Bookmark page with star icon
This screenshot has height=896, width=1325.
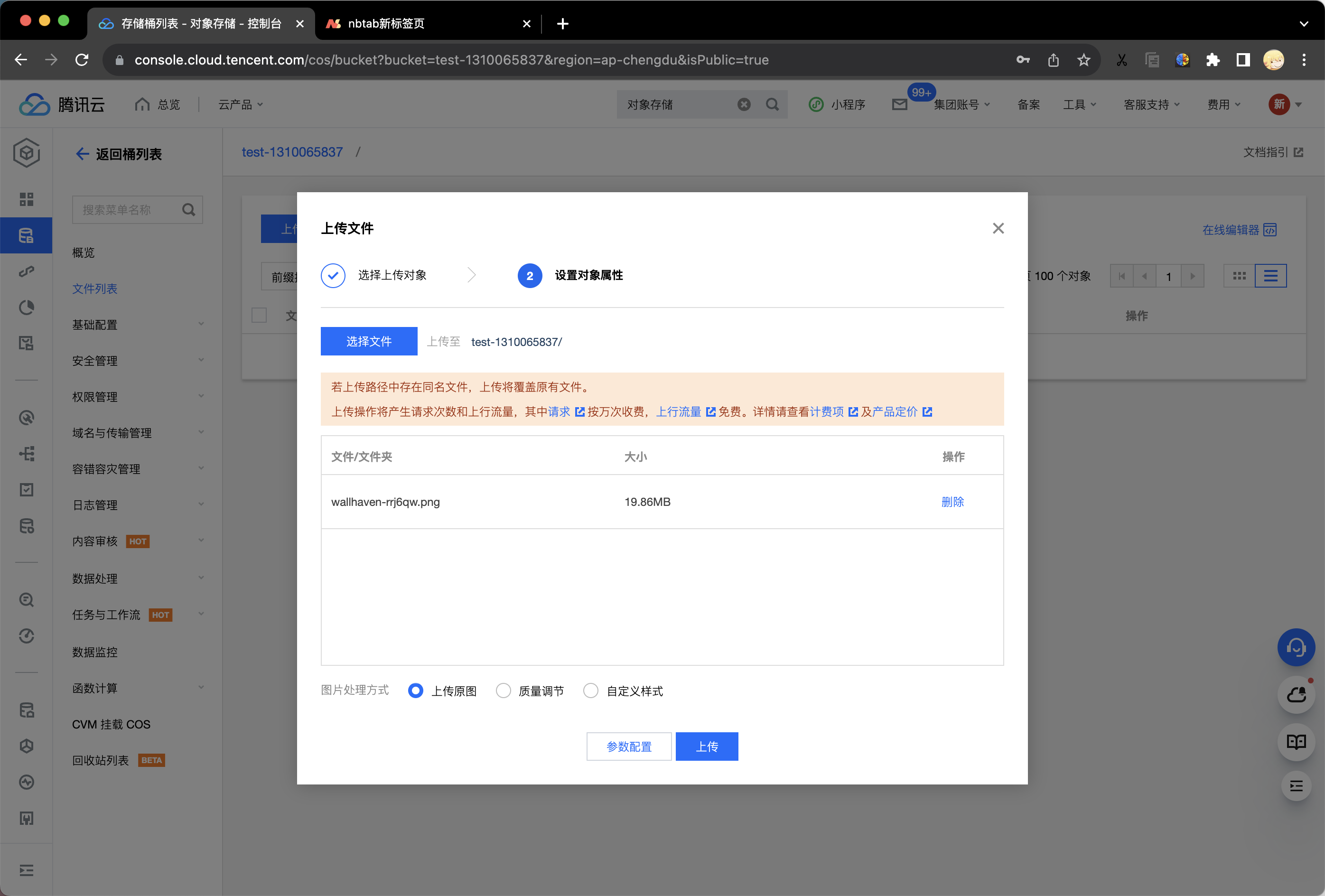tap(1083, 60)
